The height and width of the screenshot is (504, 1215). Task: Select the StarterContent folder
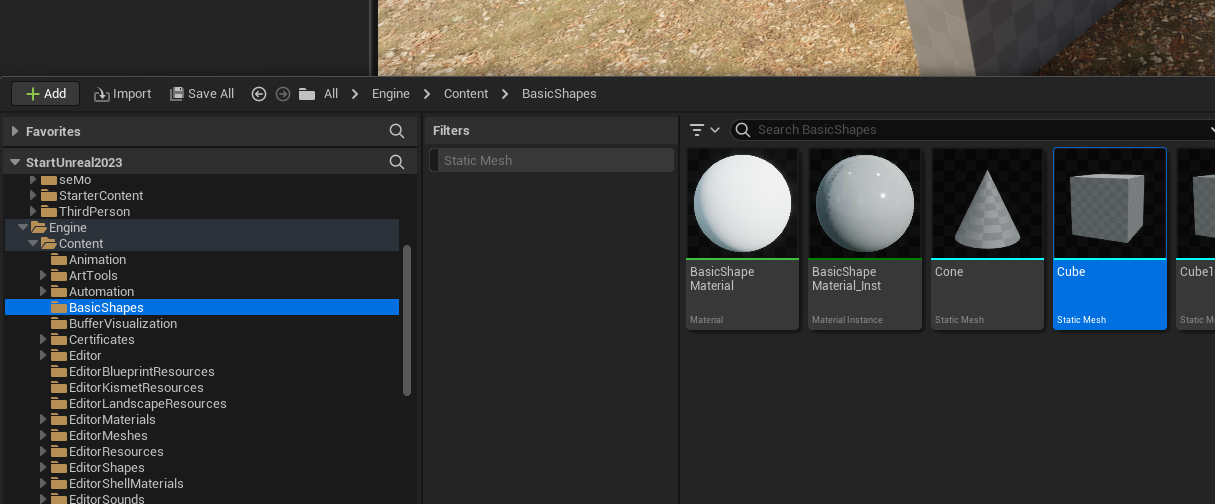[x=101, y=196]
